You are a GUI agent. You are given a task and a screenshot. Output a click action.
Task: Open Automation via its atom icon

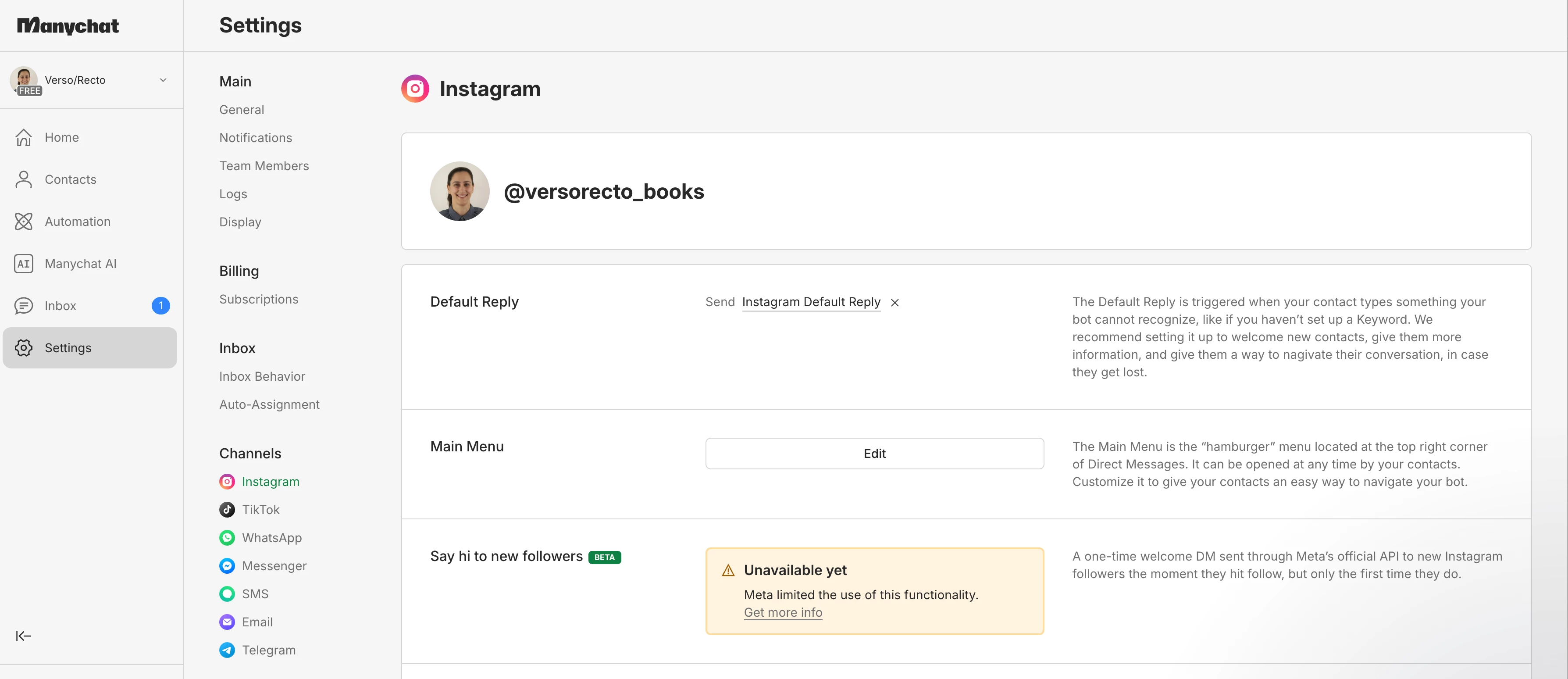(24, 222)
